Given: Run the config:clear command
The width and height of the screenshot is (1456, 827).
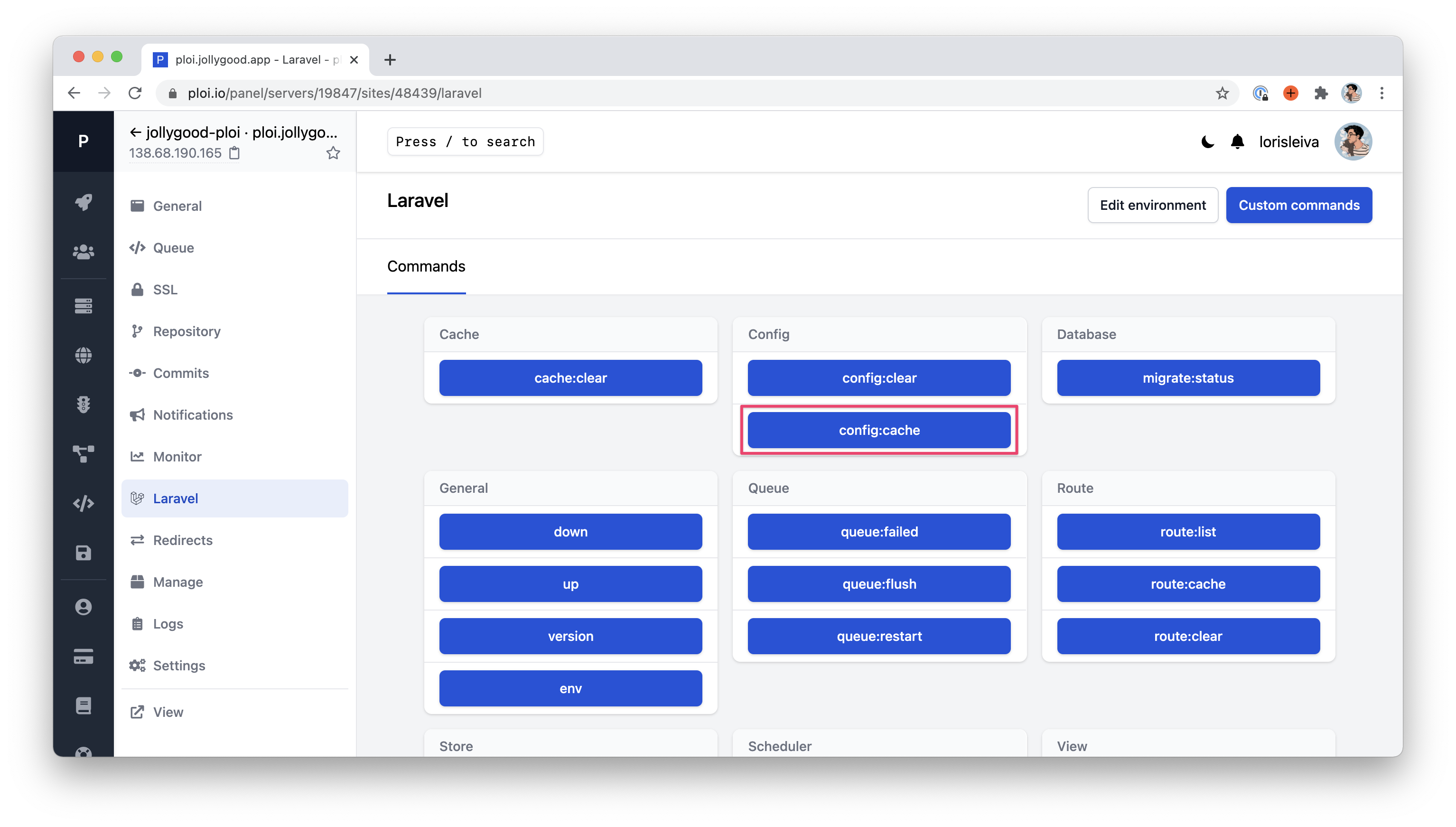Looking at the screenshot, I should click(879, 378).
